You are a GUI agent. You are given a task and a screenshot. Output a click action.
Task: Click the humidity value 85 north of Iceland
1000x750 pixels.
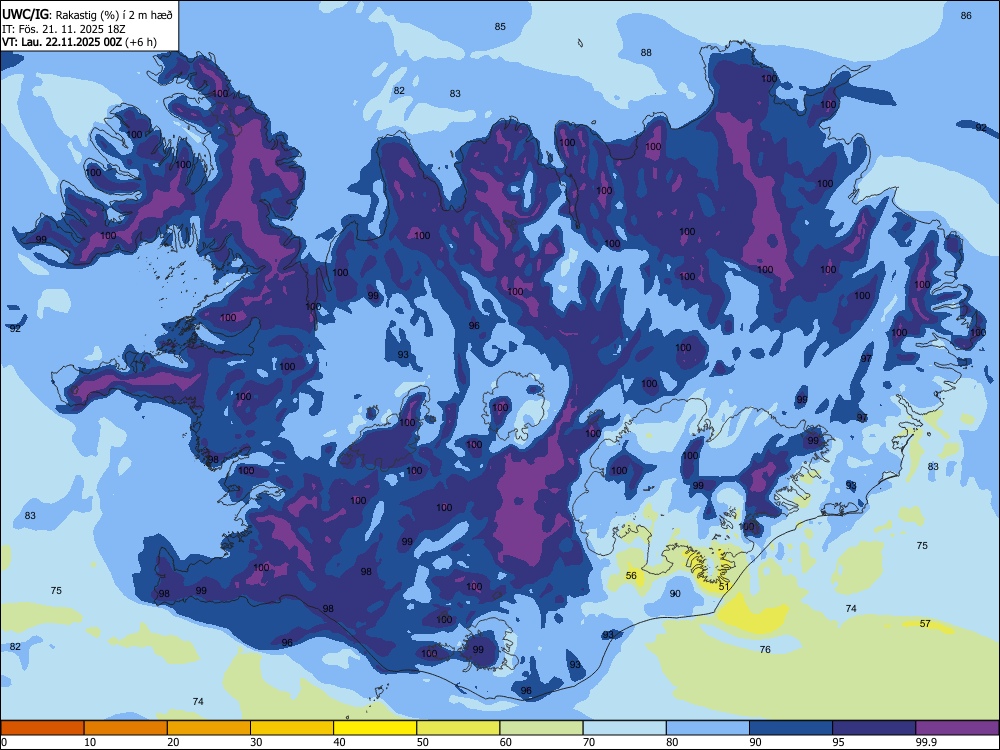coord(500,27)
